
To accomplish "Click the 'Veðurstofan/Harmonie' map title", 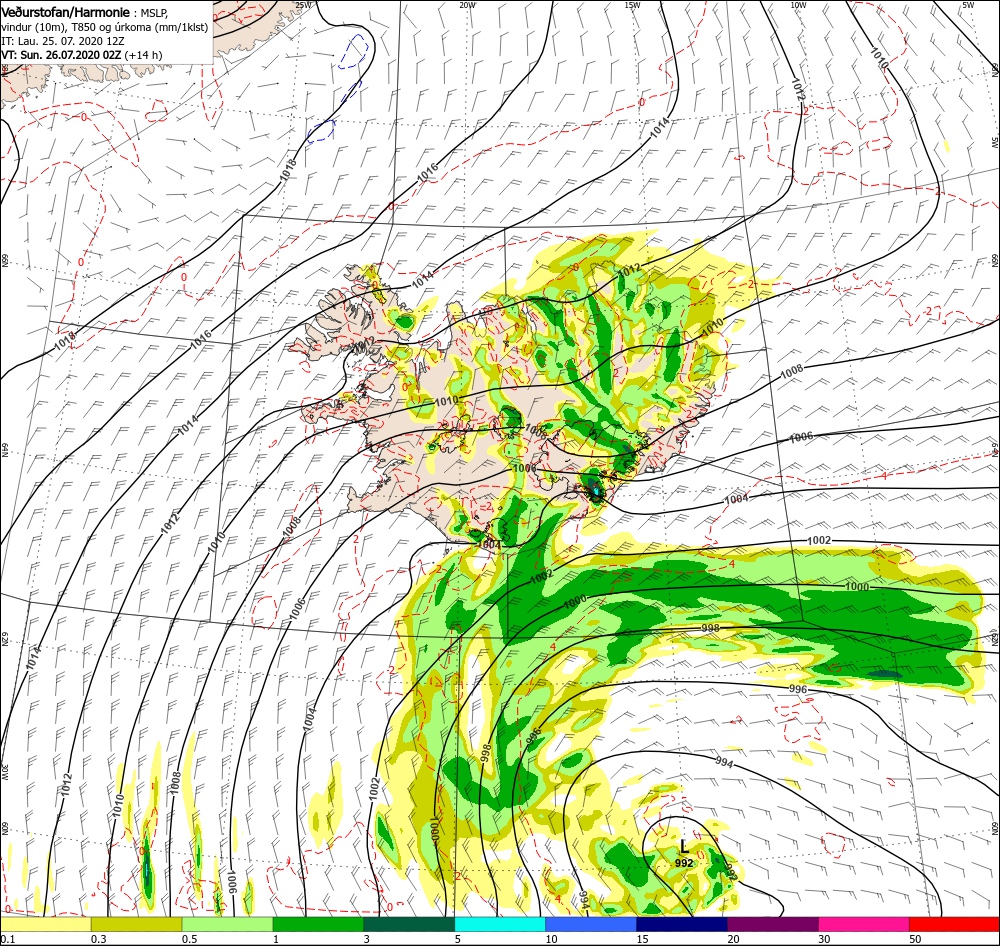I will (x=66, y=12).
